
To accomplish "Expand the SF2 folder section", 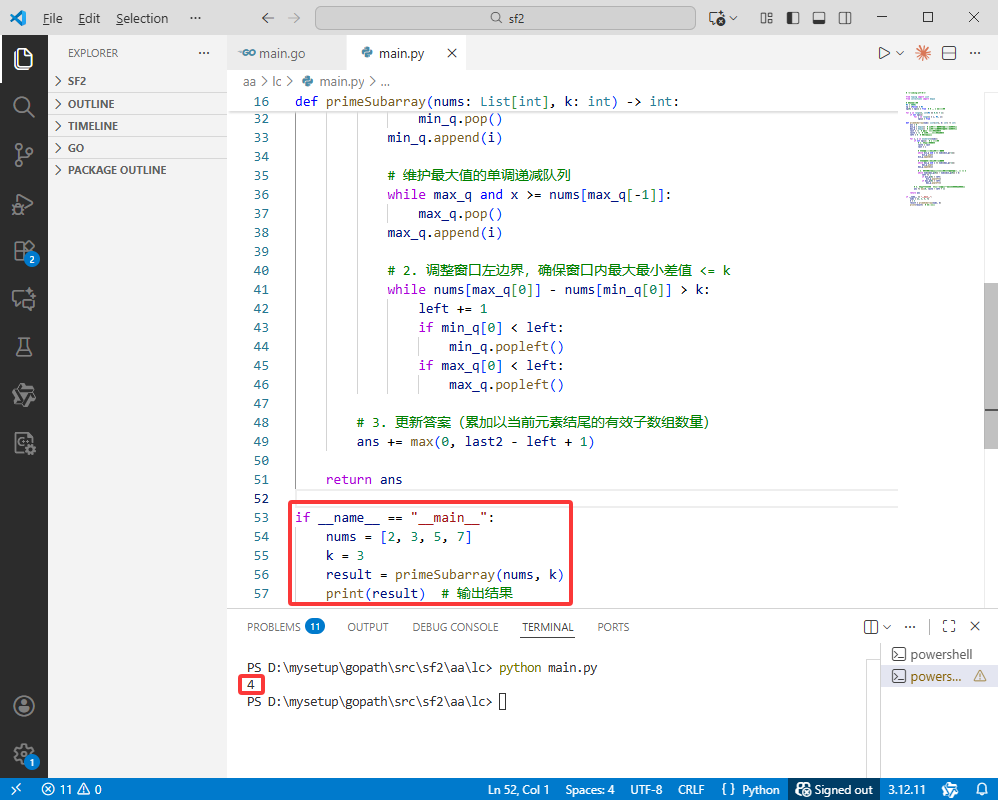I will click(x=138, y=81).
